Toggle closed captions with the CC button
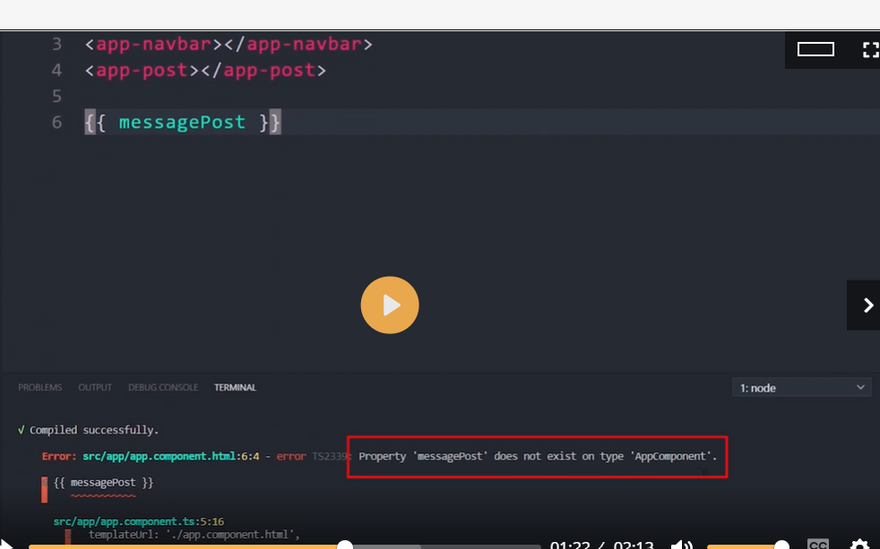The image size is (880, 549). pos(818,544)
